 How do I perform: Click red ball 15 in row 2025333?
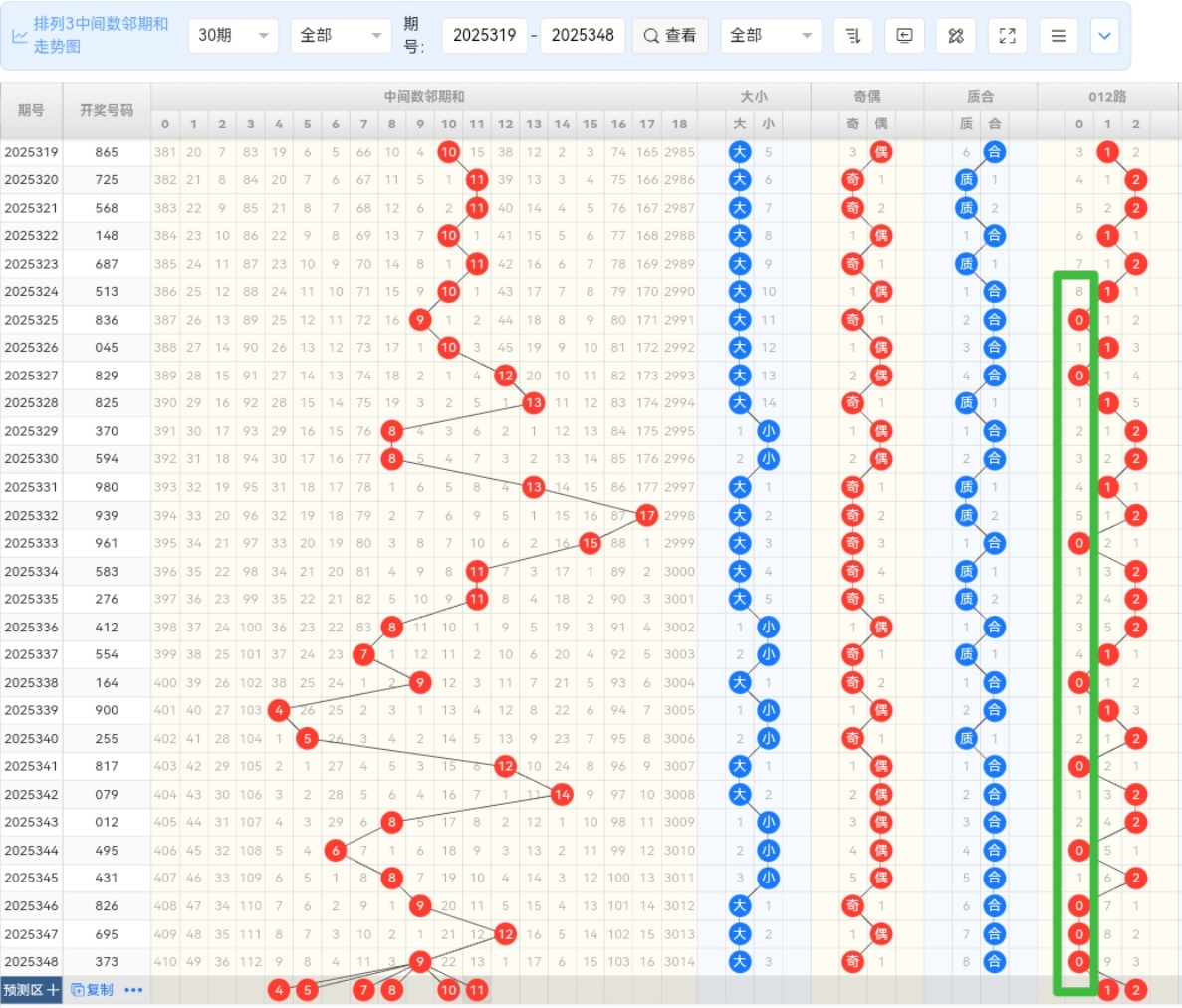pyautogui.click(x=591, y=543)
